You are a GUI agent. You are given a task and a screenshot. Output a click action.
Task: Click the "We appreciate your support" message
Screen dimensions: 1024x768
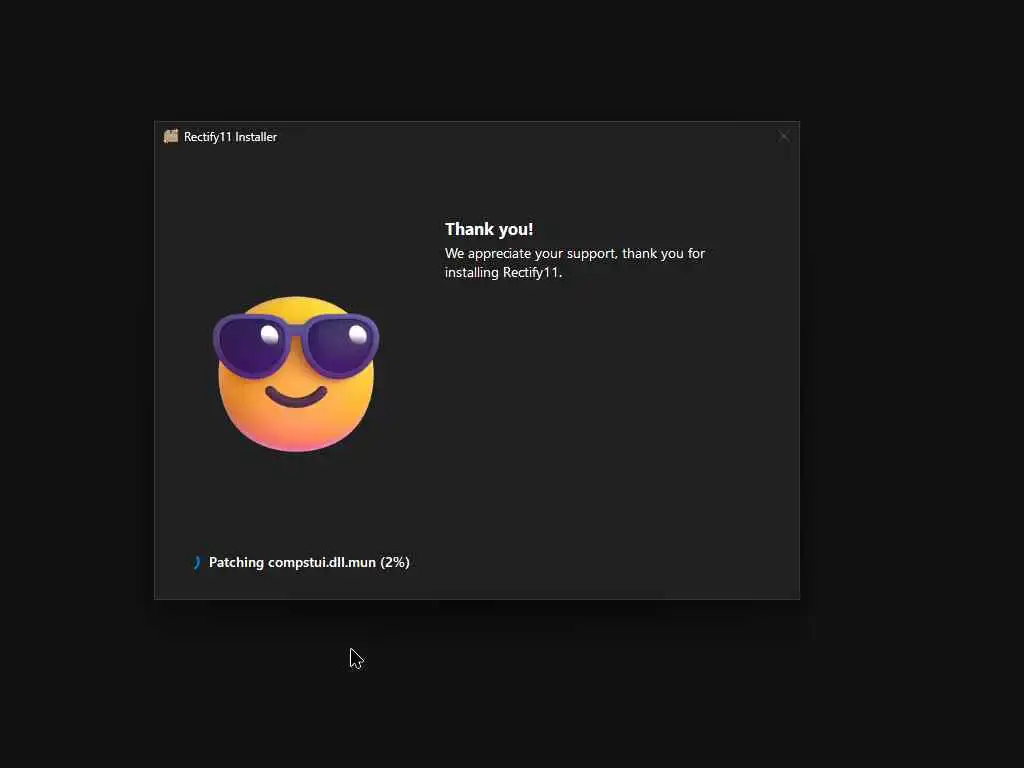coord(575,263)
